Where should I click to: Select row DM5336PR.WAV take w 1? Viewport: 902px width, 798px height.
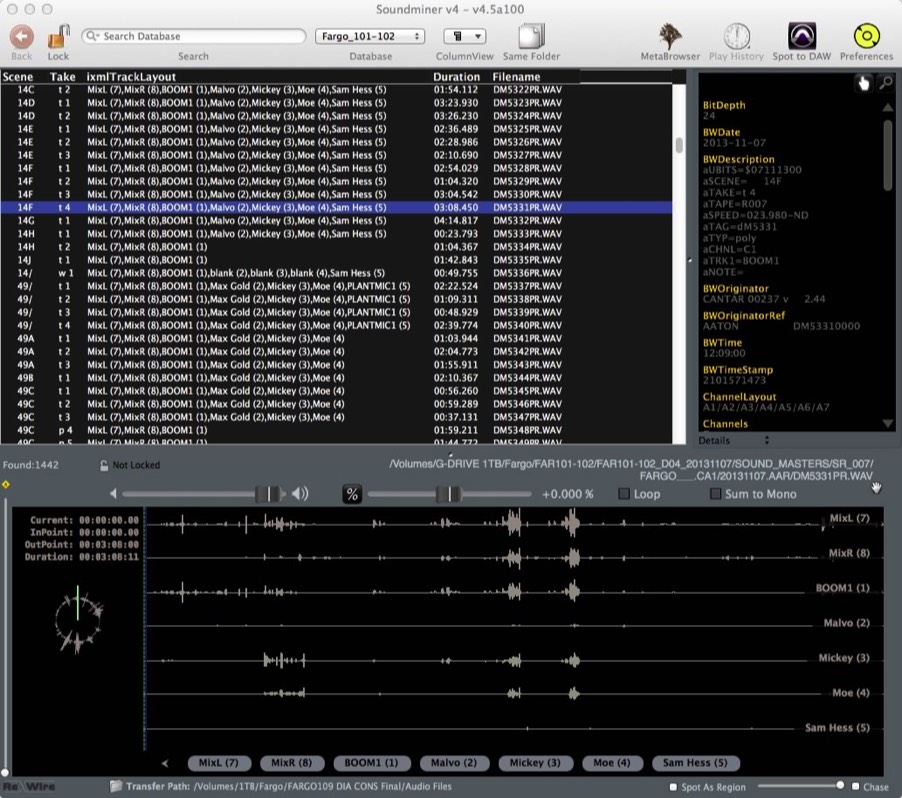tap(337, 273)
